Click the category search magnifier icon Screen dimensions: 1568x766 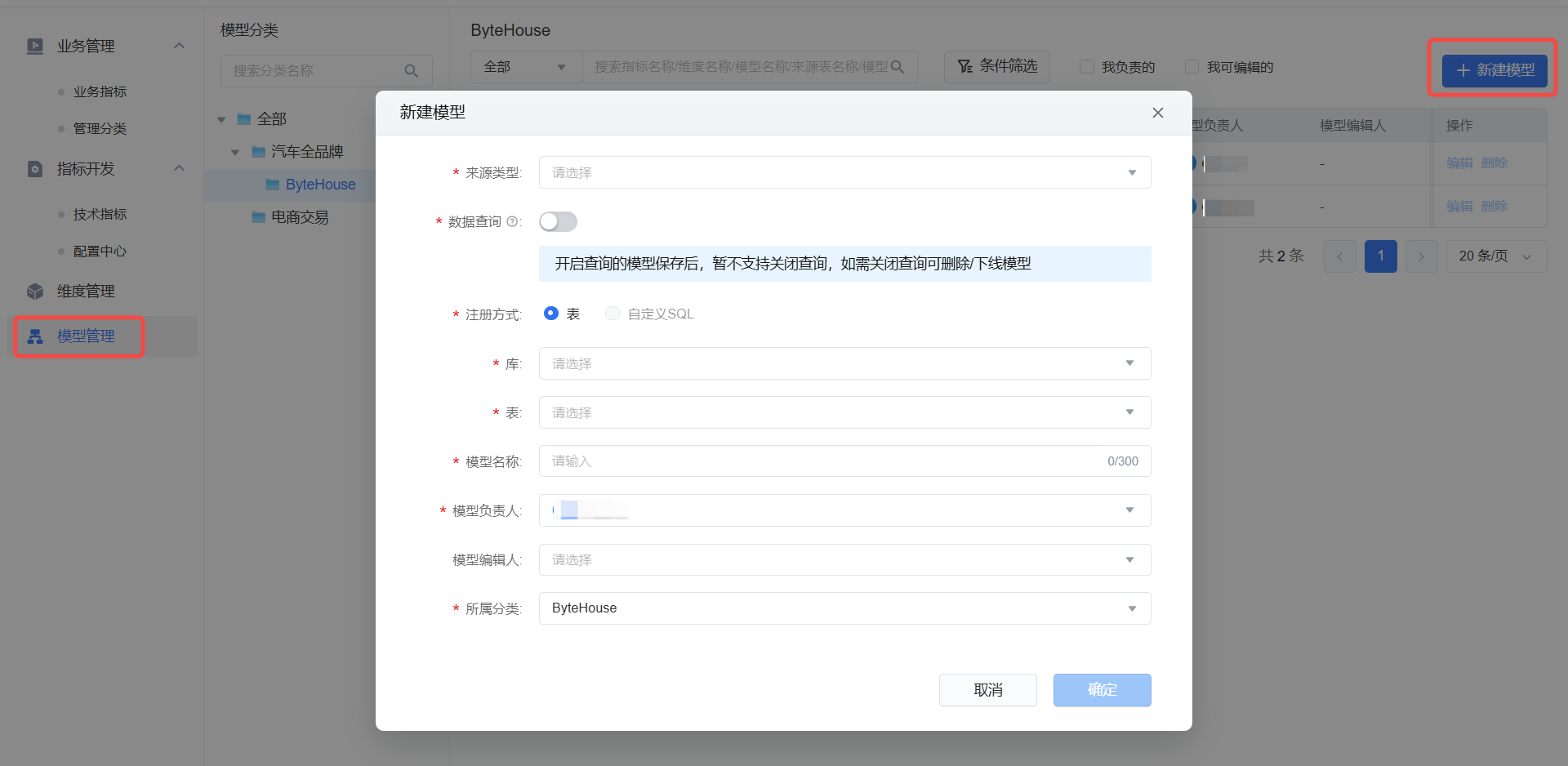coord(412,71)
